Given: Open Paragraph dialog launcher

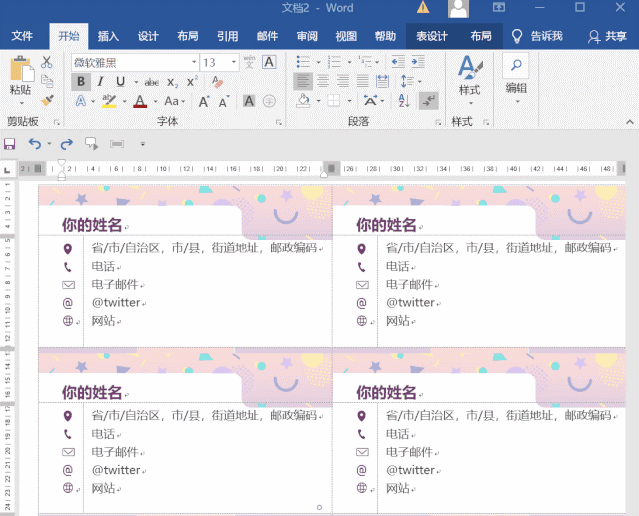Looking at the screenshot, I should tap(438, 122).
